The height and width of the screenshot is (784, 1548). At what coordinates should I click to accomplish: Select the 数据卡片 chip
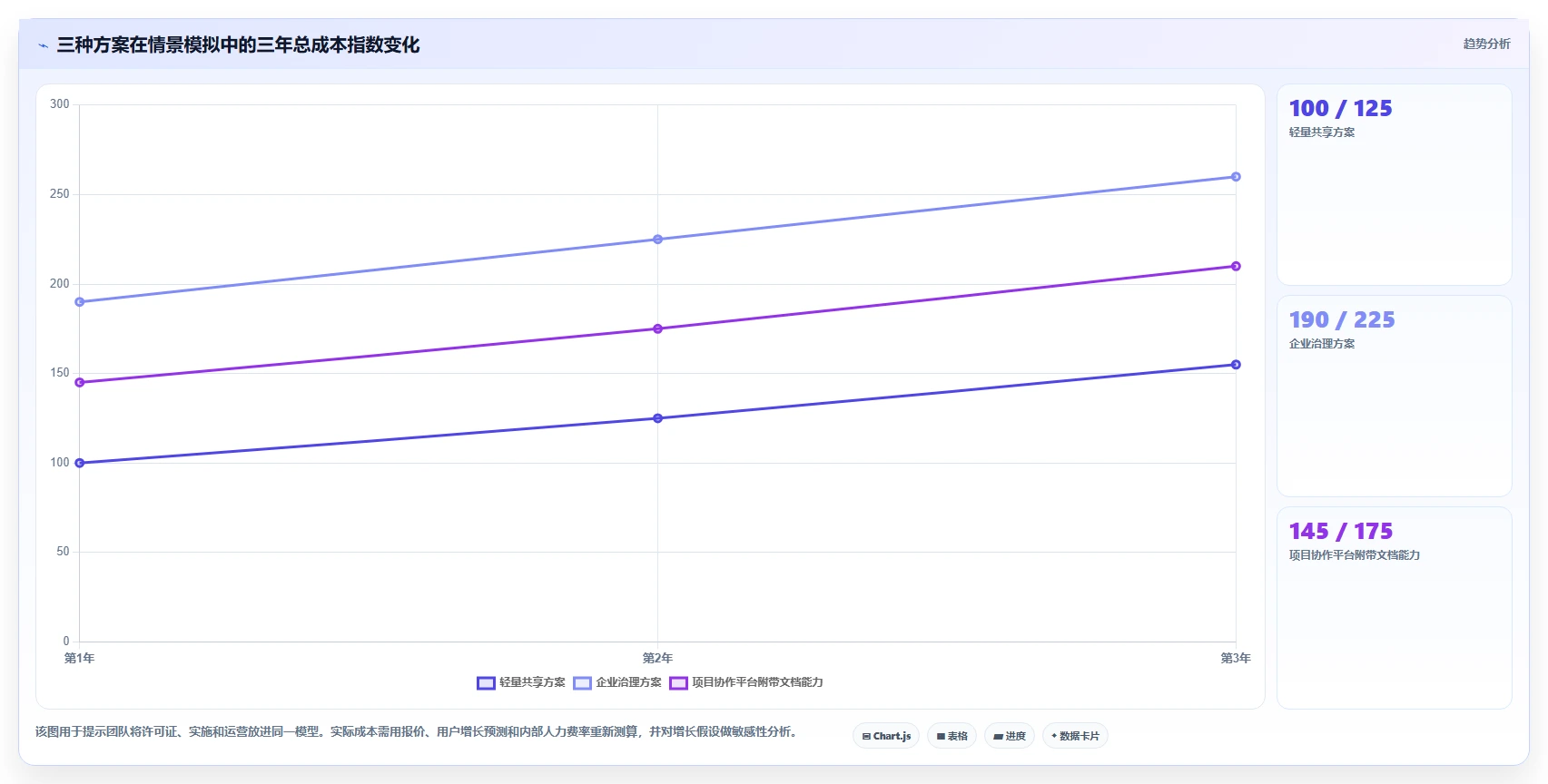click(1075, 736)
